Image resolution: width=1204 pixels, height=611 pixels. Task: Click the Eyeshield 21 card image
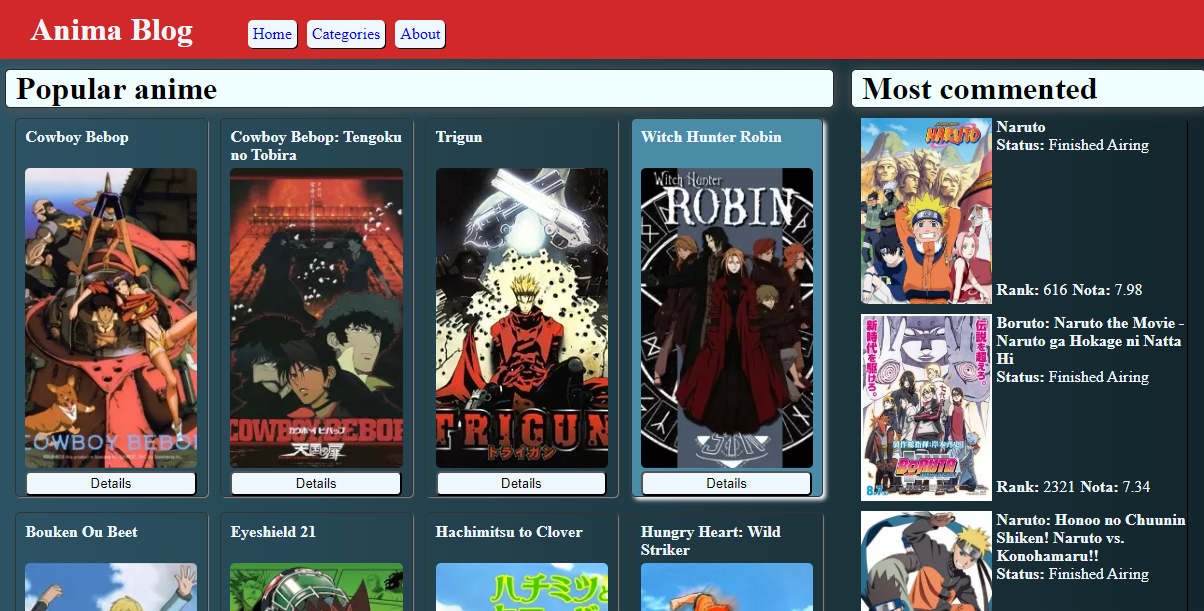[316, 587]
